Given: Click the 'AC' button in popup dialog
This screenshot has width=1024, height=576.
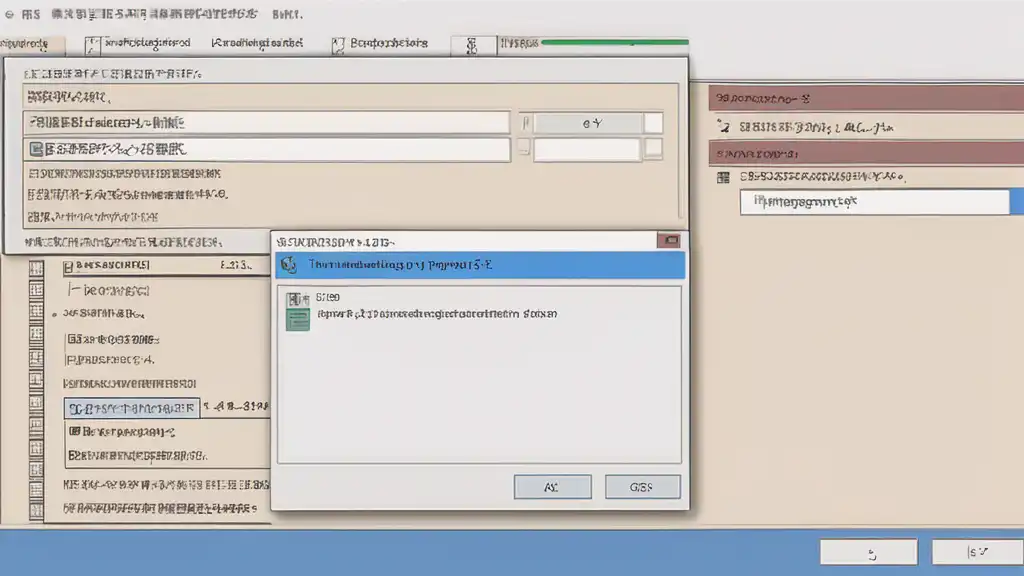Looking at the screenshot, I should pyautogui.click(x=552, y=487).
